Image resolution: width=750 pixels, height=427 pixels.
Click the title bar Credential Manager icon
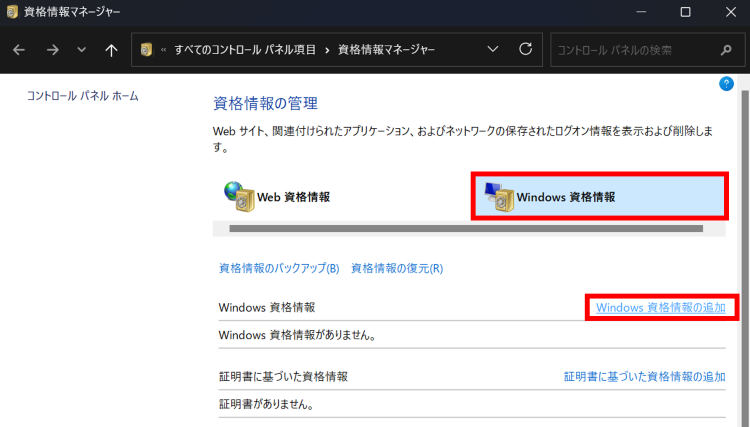pyautogui.click(x=12, y=11)
